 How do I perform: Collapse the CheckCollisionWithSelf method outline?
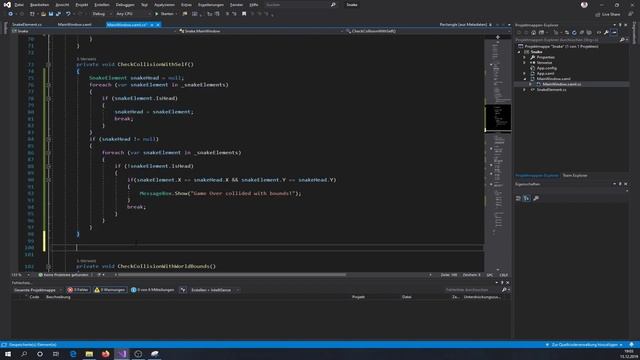click(x=48, y=64)
